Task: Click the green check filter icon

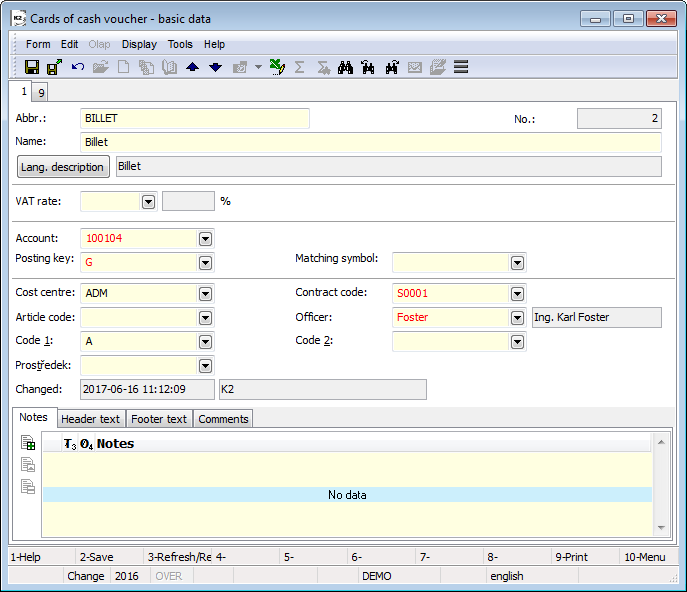Action: (278, 67)
